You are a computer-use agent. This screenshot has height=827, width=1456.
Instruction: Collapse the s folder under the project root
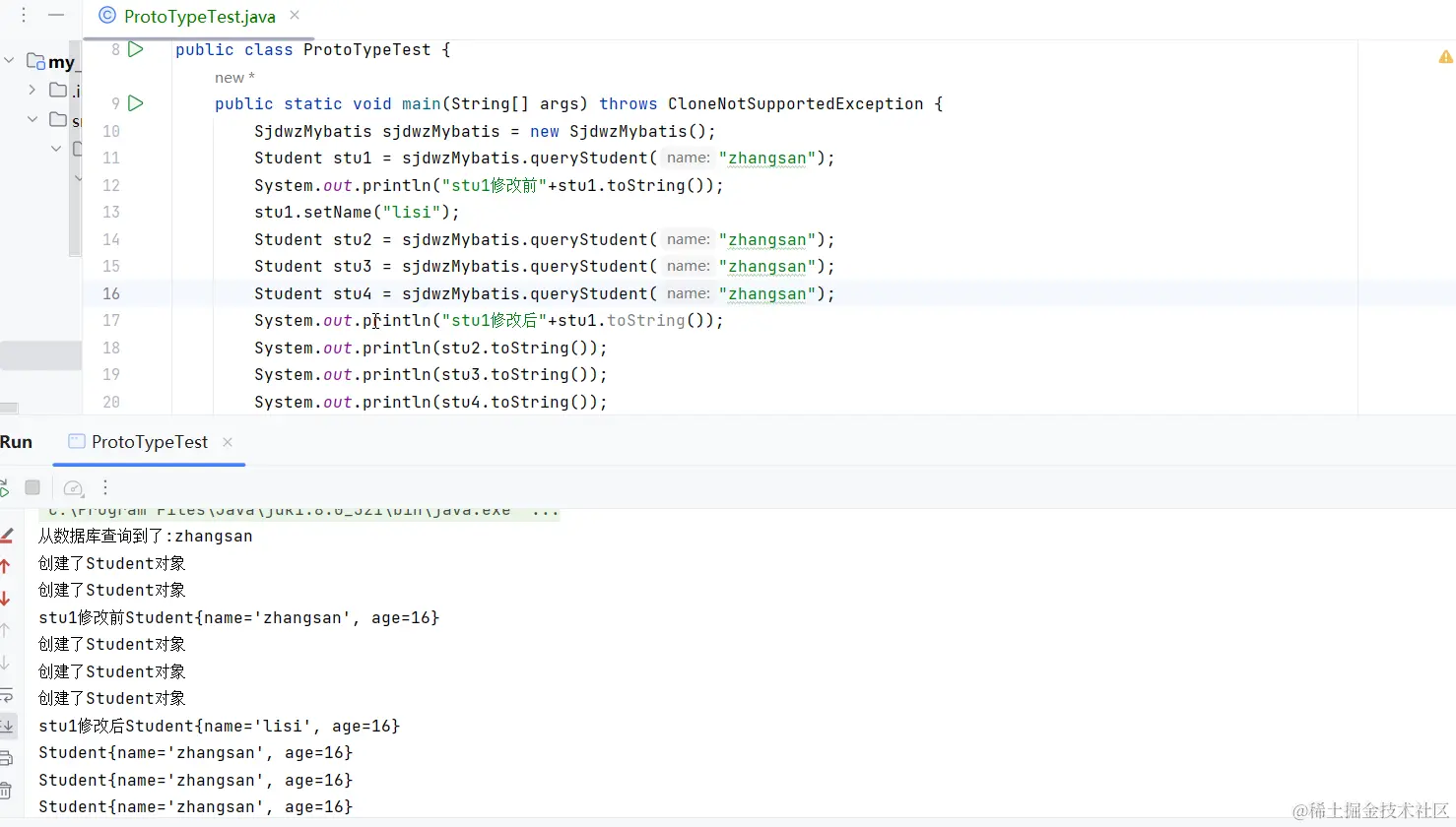click(x=32, y=119)
